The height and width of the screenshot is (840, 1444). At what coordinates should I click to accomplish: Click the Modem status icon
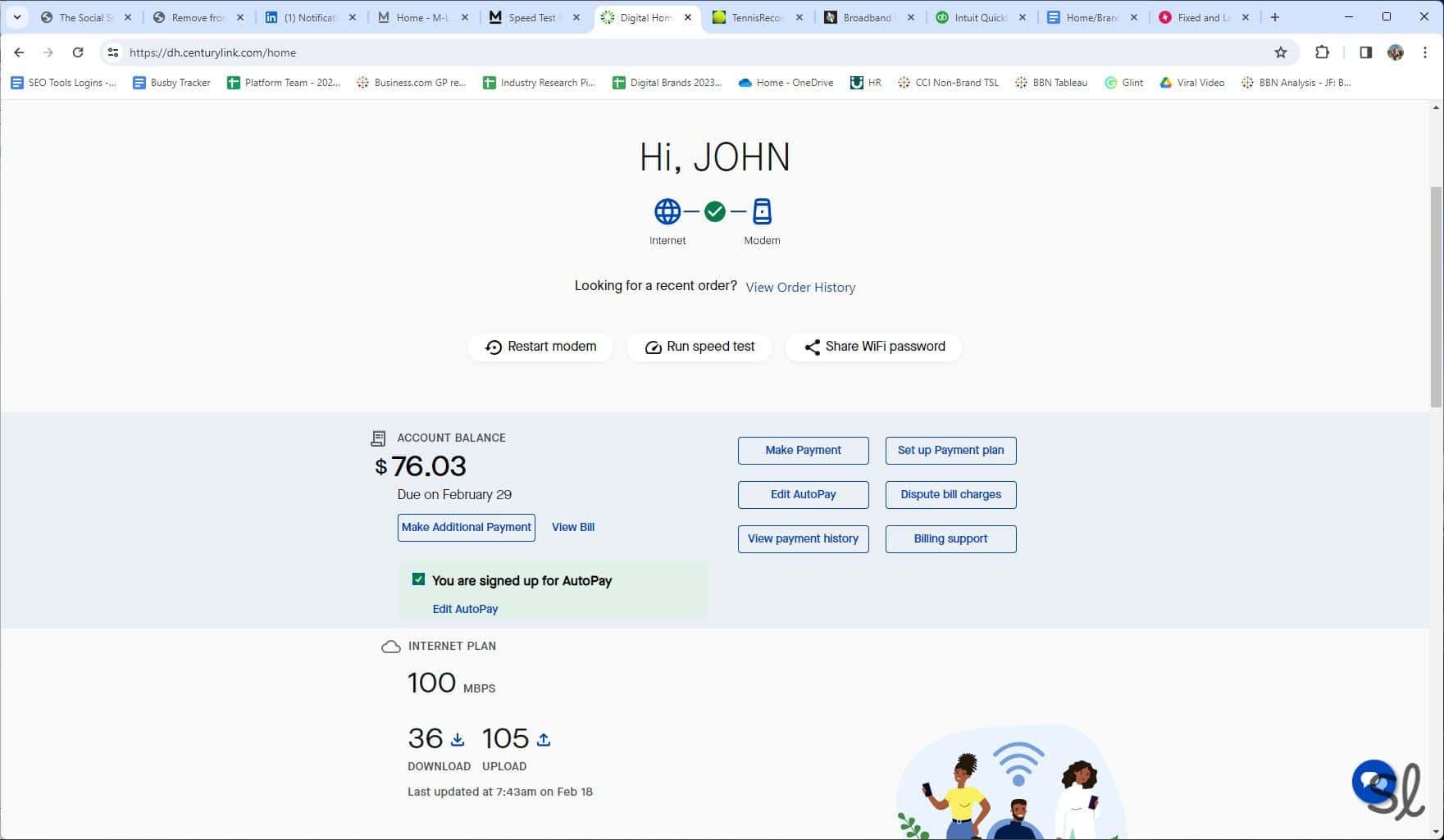click(x=762, y=211)
